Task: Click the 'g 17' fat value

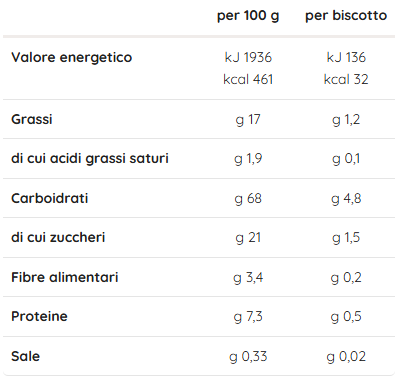Action: (248, 120)
